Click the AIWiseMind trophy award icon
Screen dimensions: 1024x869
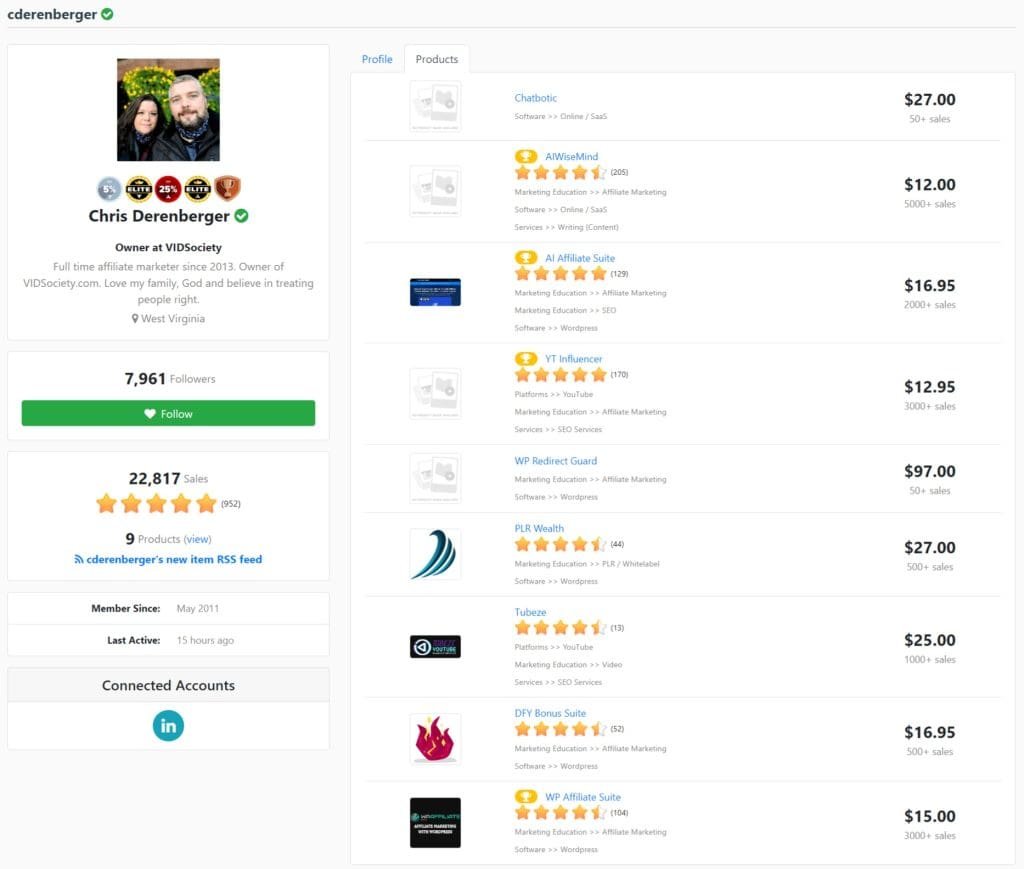pyautogui.click(x=526, y=156)
